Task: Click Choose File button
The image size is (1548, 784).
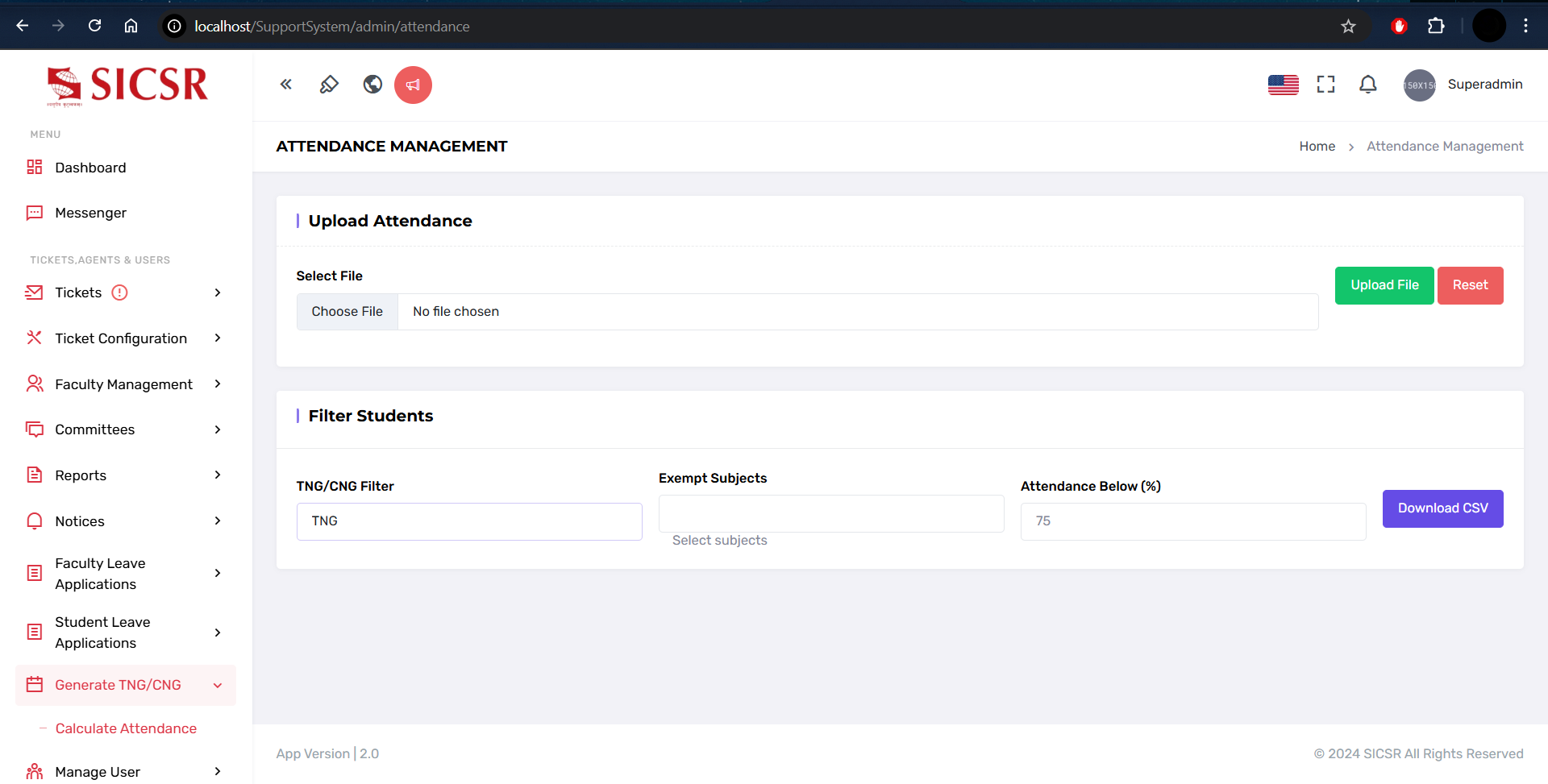Action: click(347, 312)
